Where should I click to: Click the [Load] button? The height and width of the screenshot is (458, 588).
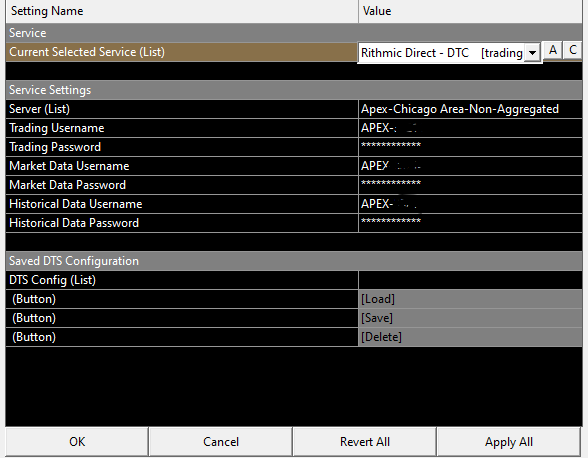(x=470, y=299)
